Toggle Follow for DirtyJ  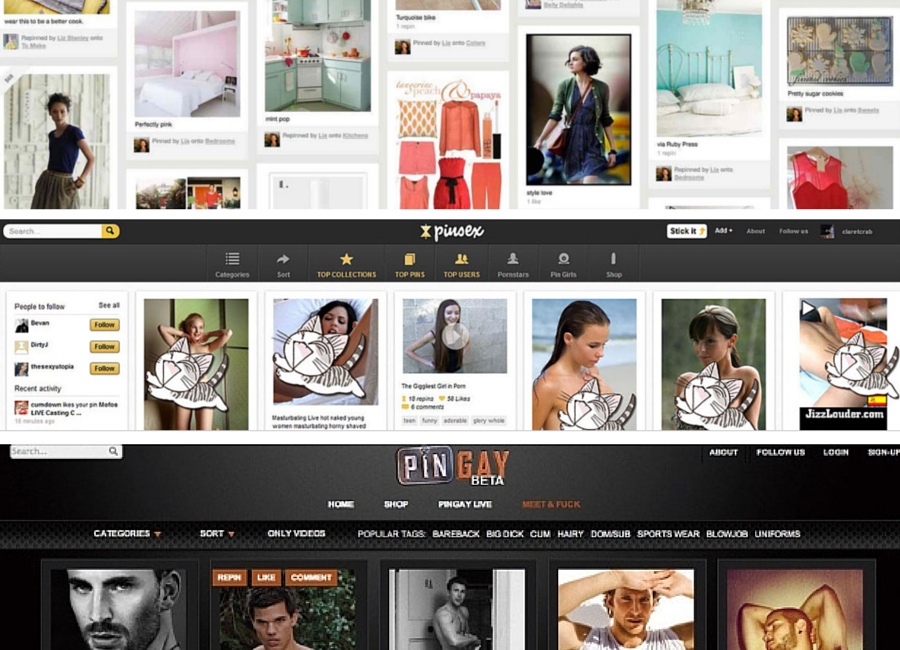[104, 347]
